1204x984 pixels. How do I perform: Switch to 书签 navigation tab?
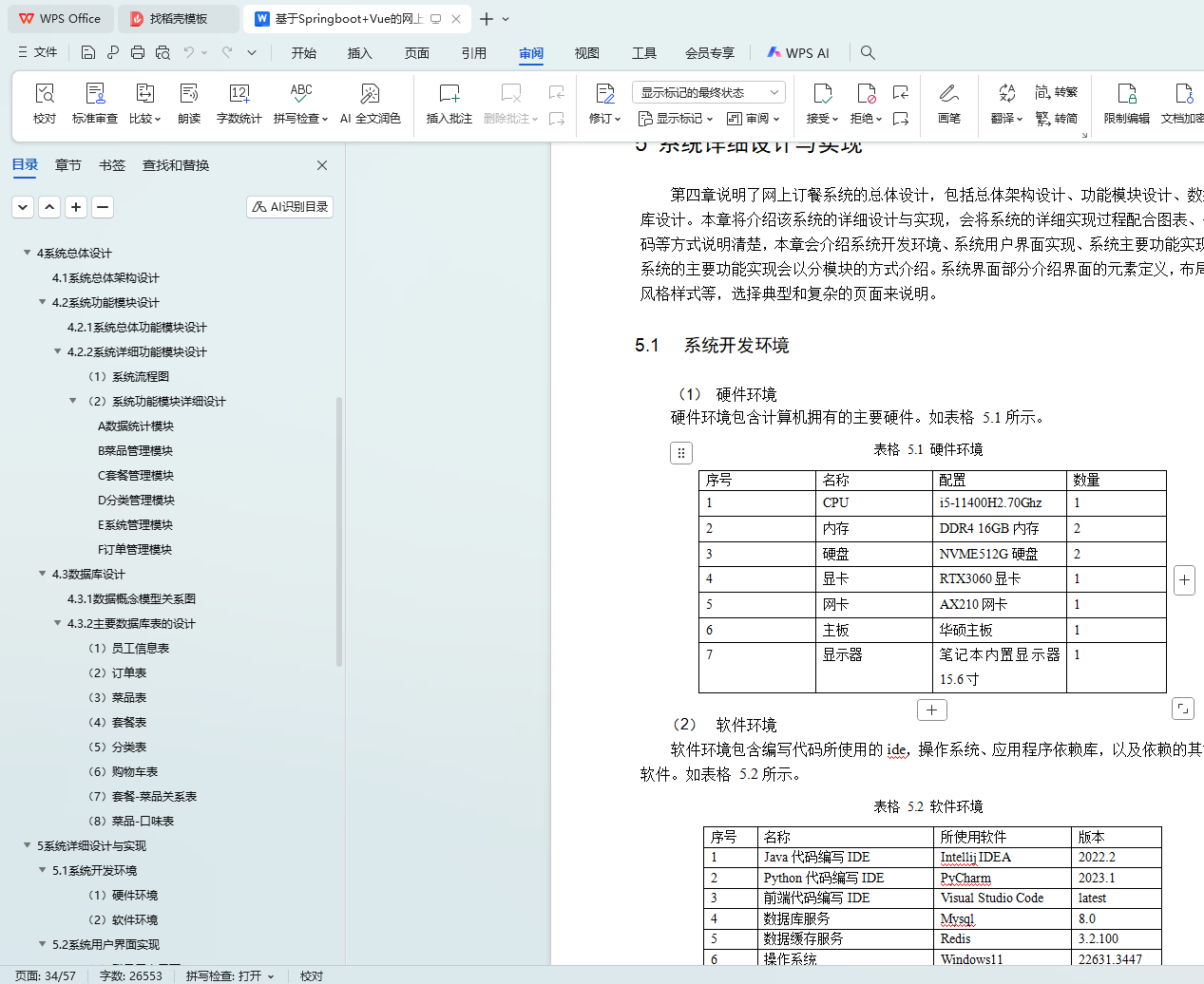coord(112,165)
